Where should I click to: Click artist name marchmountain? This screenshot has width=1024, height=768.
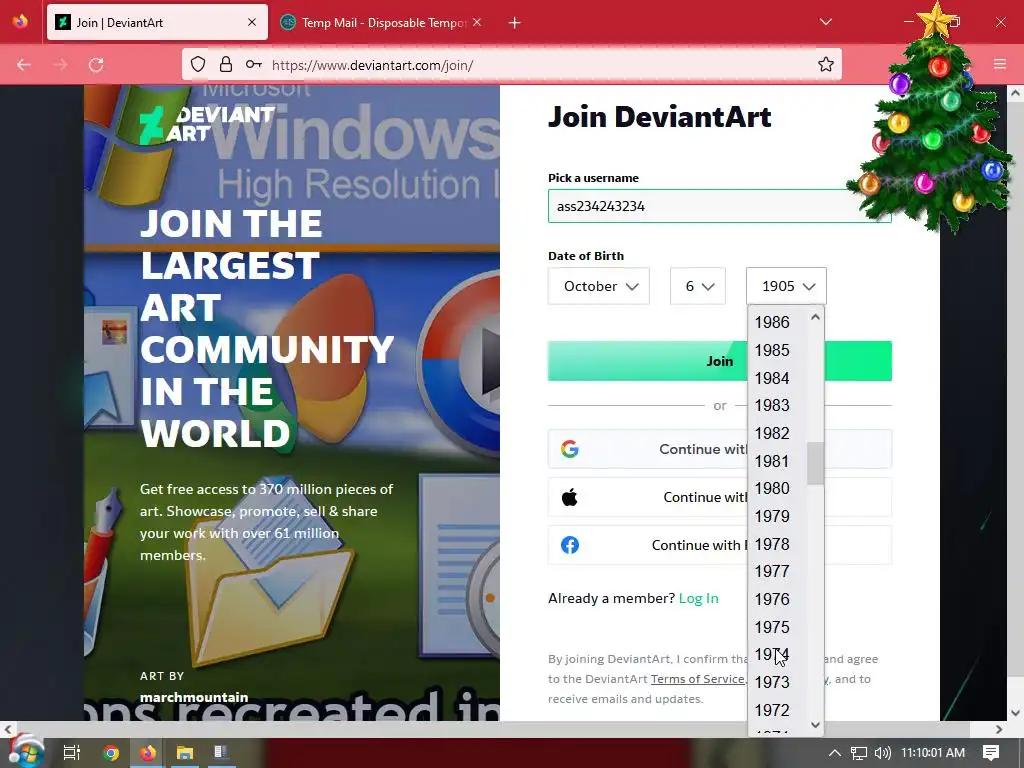click(194, 697)
